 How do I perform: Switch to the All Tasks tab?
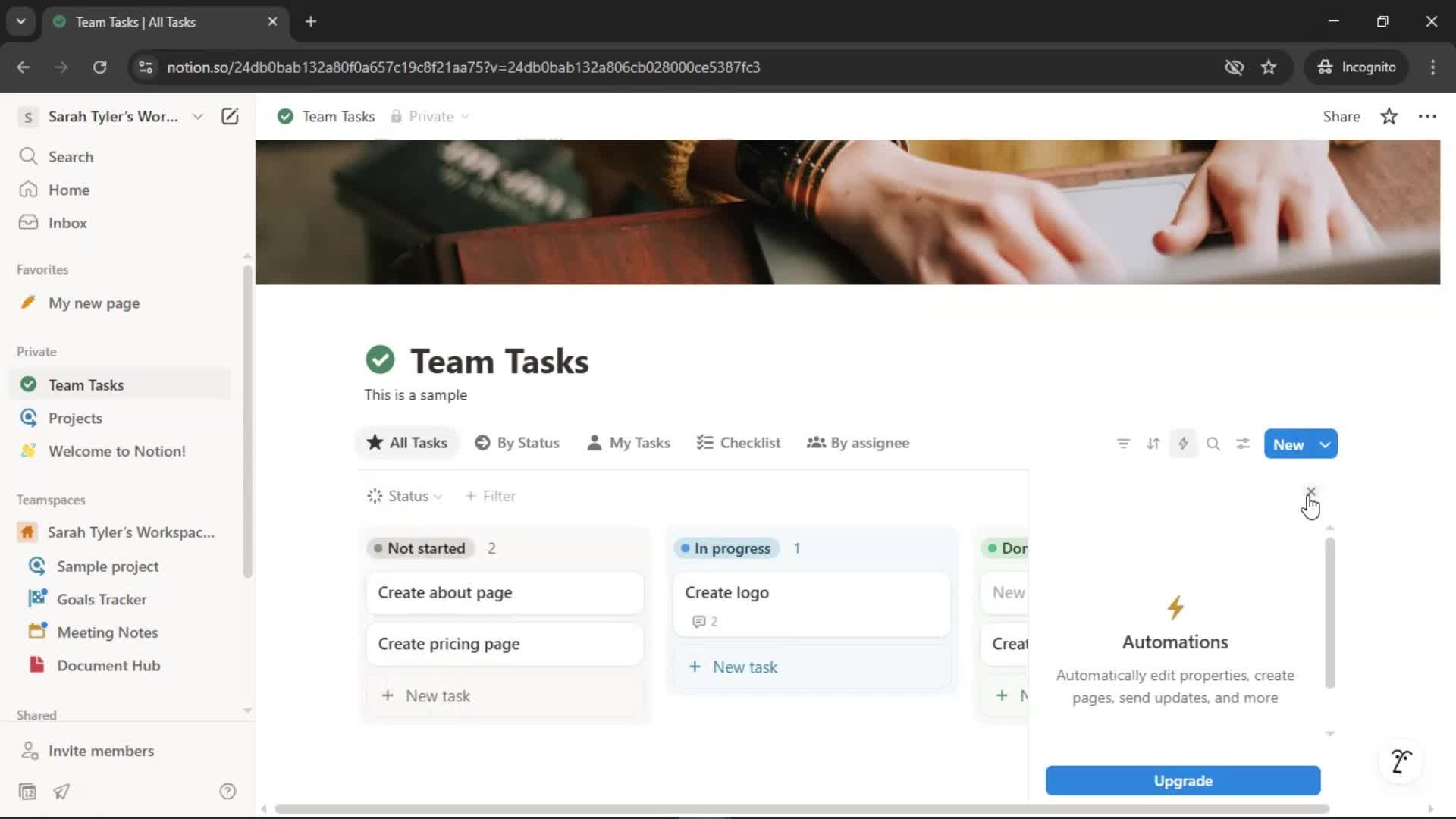[x=407, y=443]
